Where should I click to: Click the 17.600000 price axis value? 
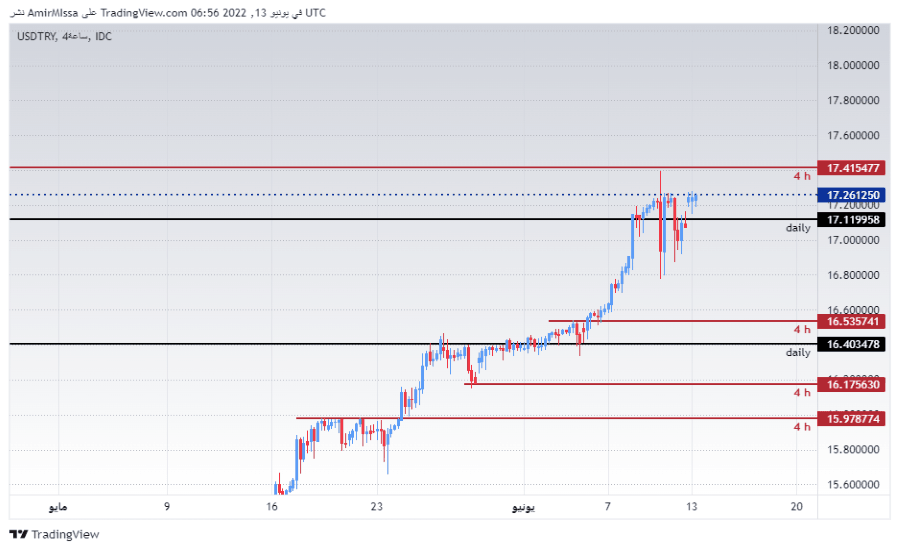click(x=853, y=135)
